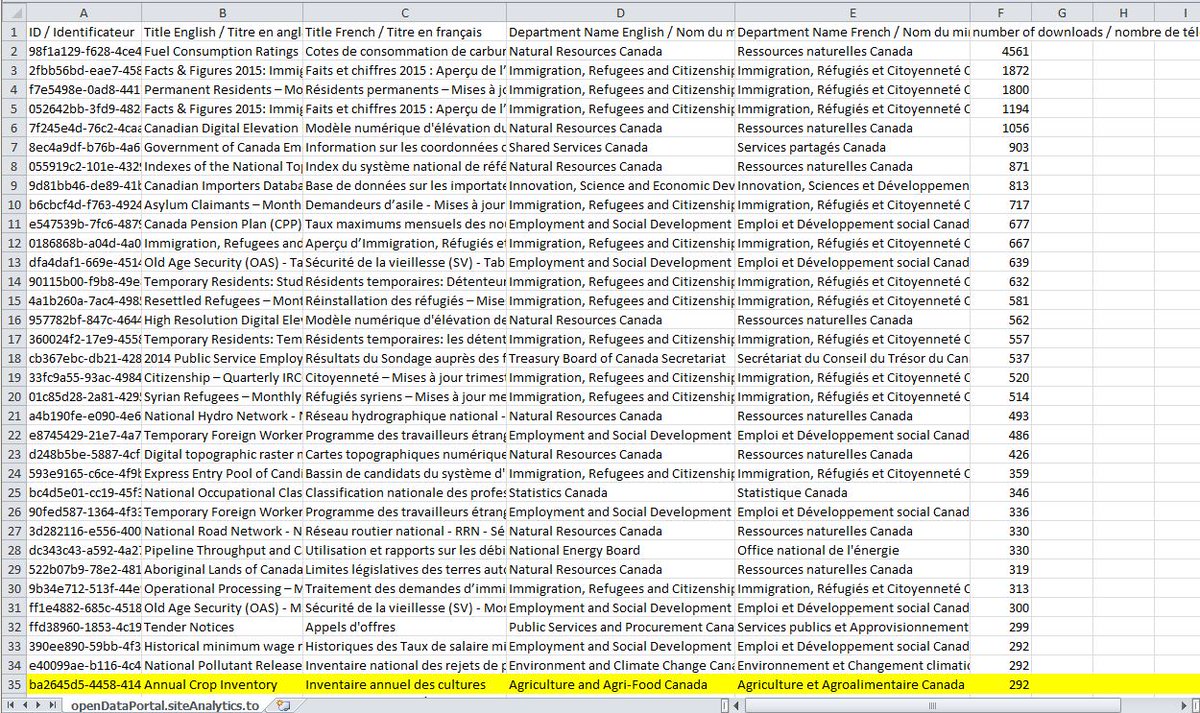Select the cell with value 1056
Screen dimensions: 1200x713
tap(1001, 128)
